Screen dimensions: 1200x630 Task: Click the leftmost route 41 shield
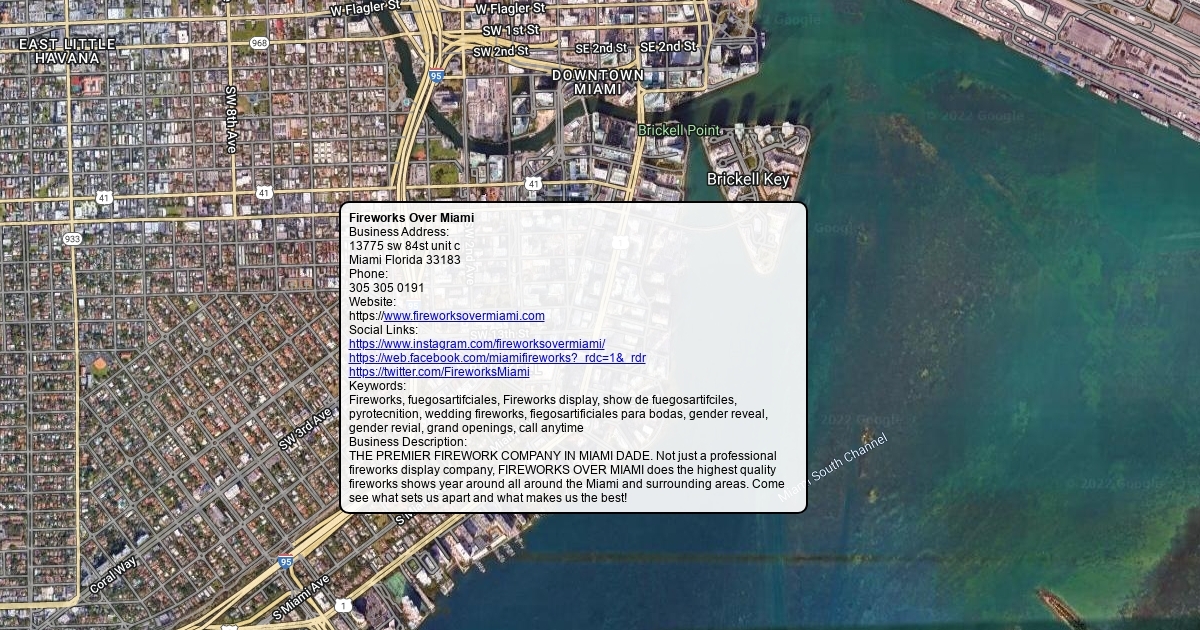point(104,199)
